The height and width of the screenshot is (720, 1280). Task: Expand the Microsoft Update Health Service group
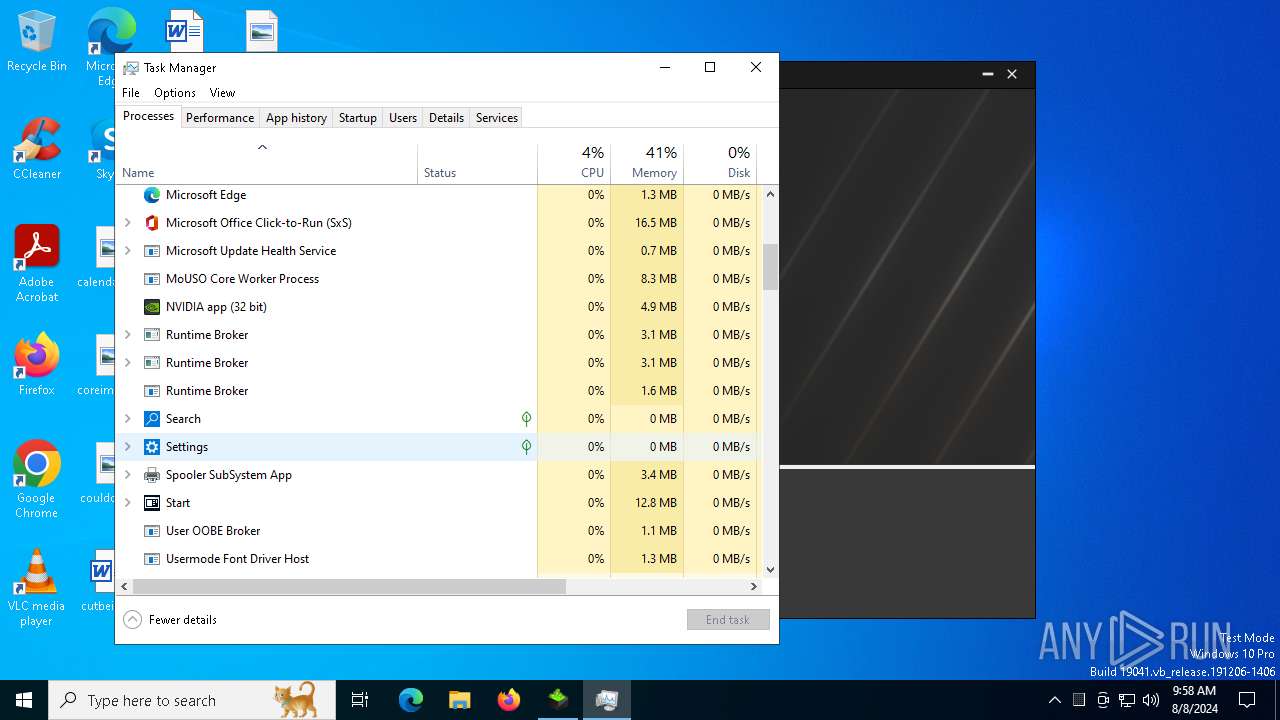127,251
